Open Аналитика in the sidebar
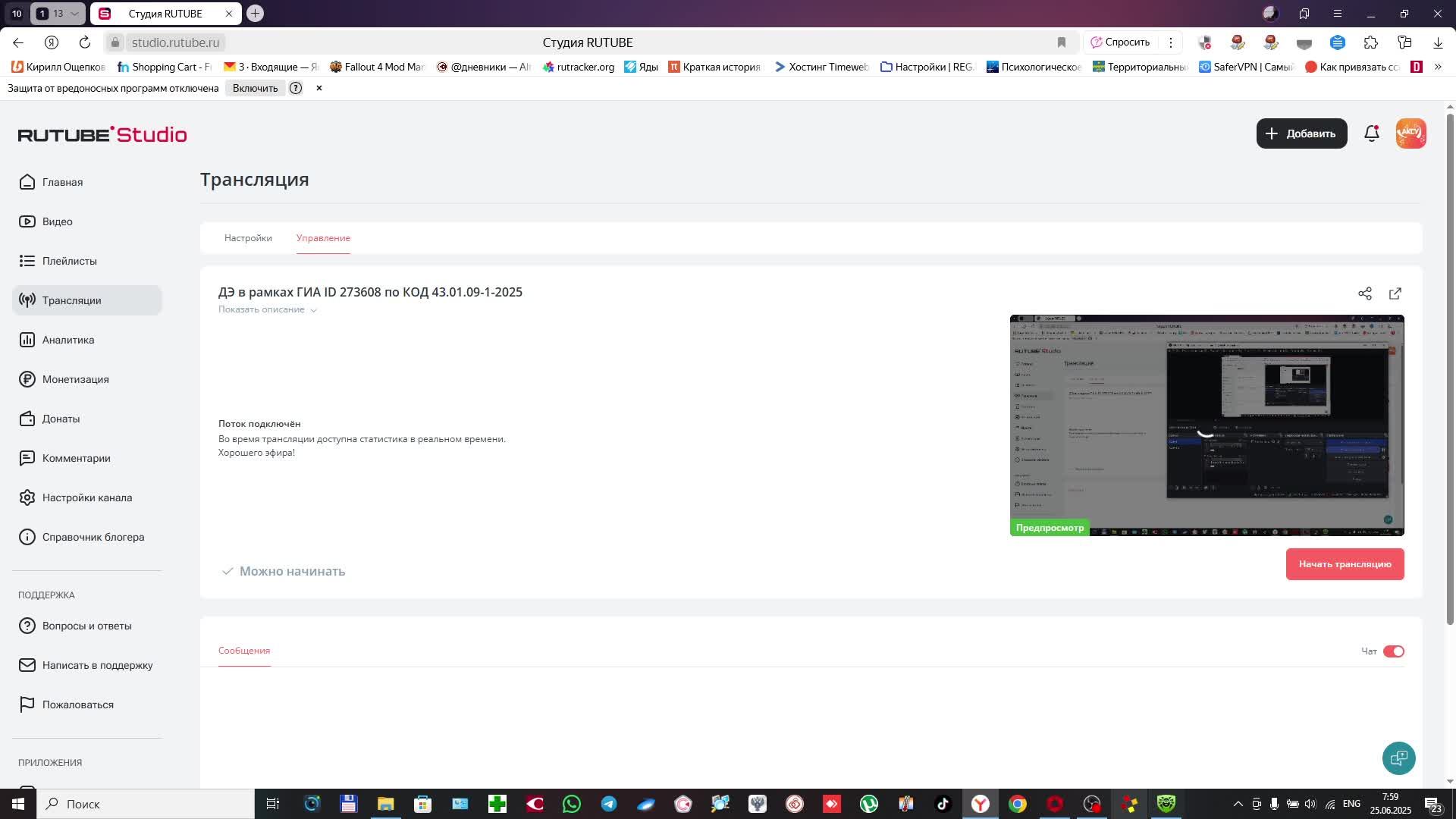 [x=68, y=340]
